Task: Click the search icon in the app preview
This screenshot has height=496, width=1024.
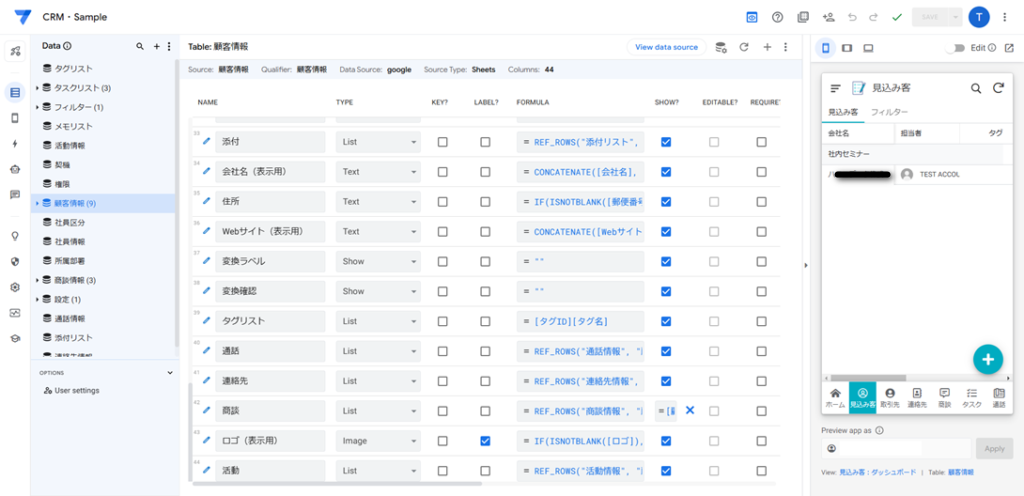Action: 976,88
